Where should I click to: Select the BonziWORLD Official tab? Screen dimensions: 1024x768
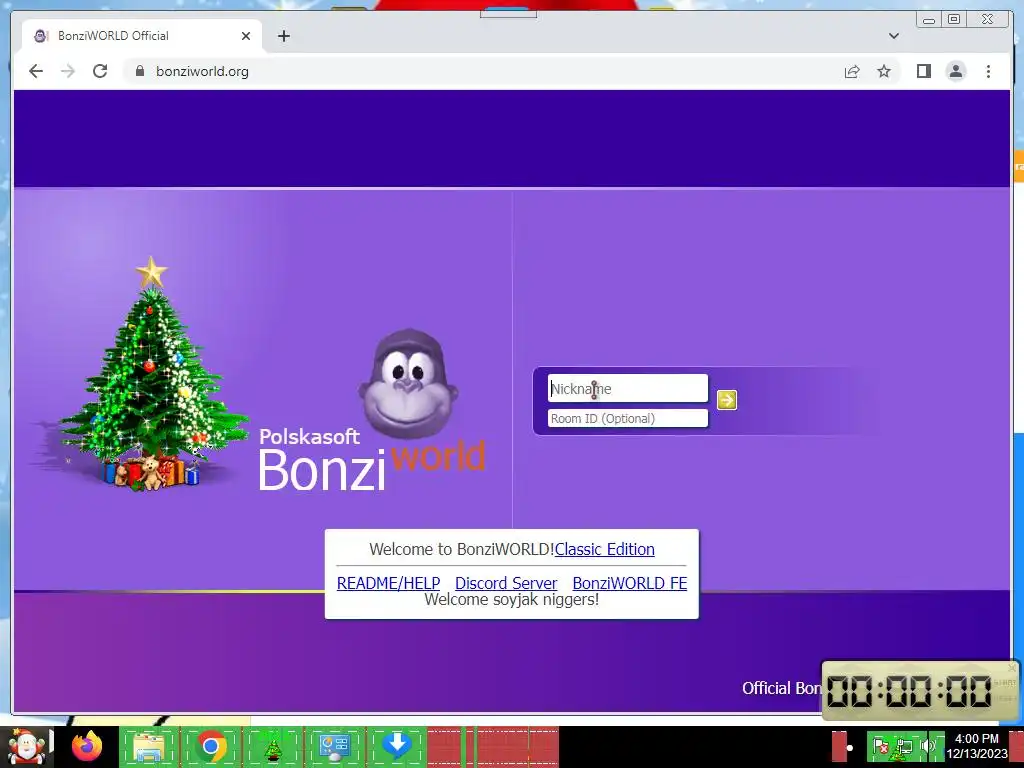141,36
